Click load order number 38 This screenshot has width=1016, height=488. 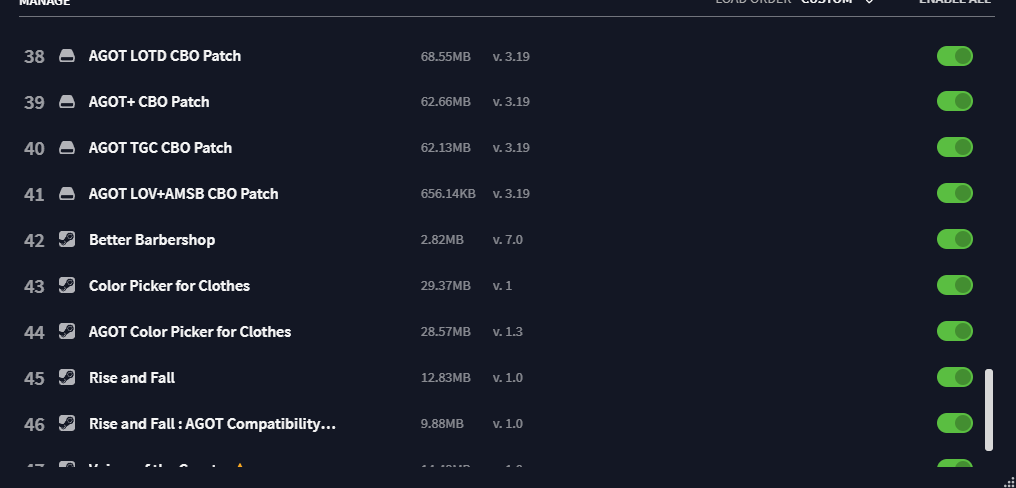(x=34, y=57)
